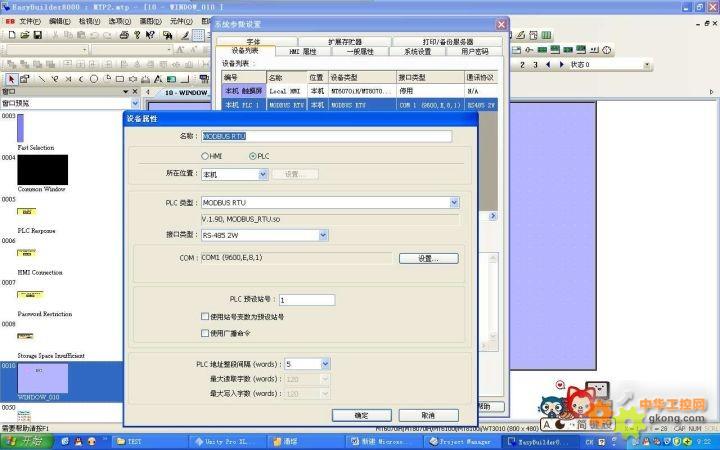
Task: Click the What's This context help icon
Action: point(150,35)
